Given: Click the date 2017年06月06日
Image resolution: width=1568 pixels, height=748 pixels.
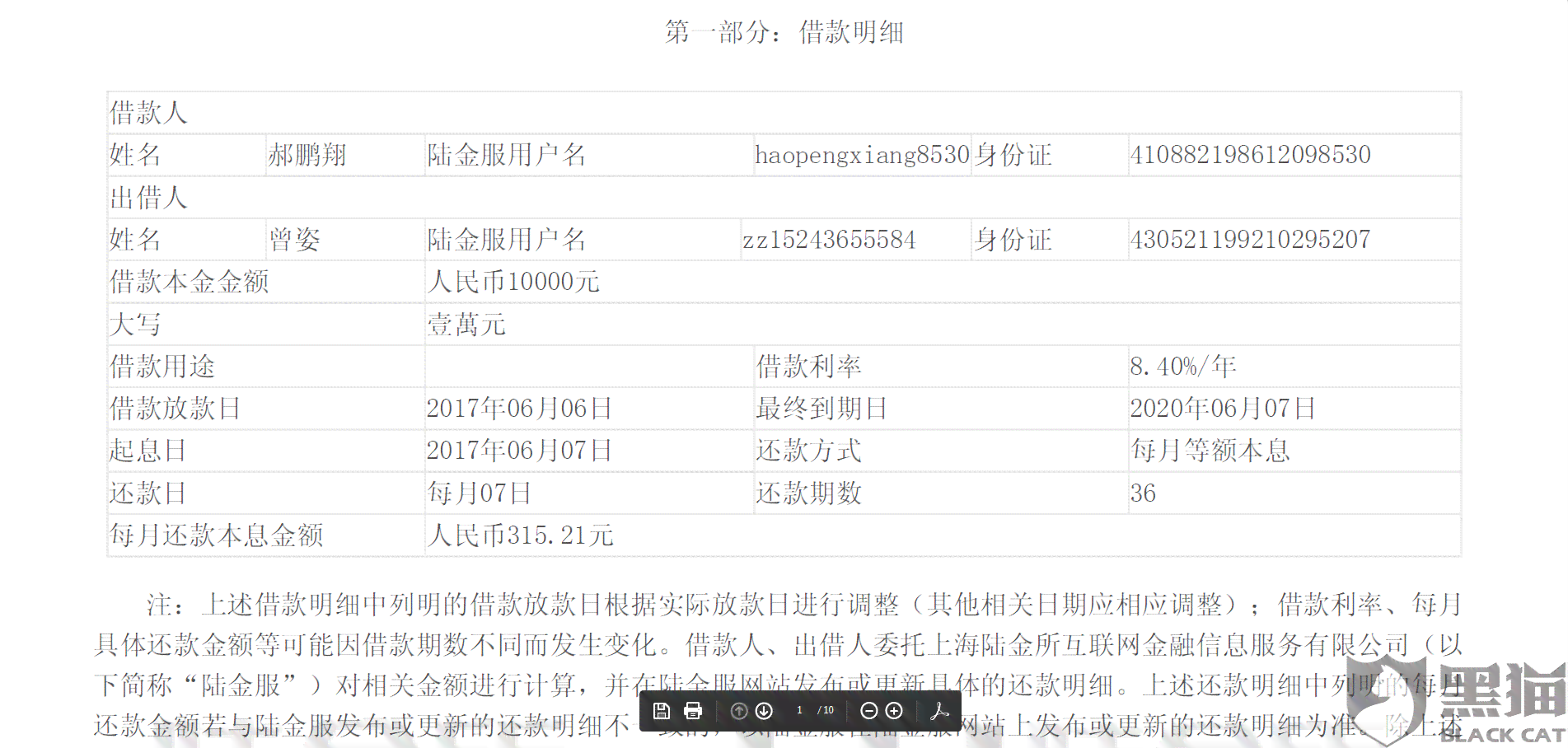Looking at the screenshot, I should point(519,409).
